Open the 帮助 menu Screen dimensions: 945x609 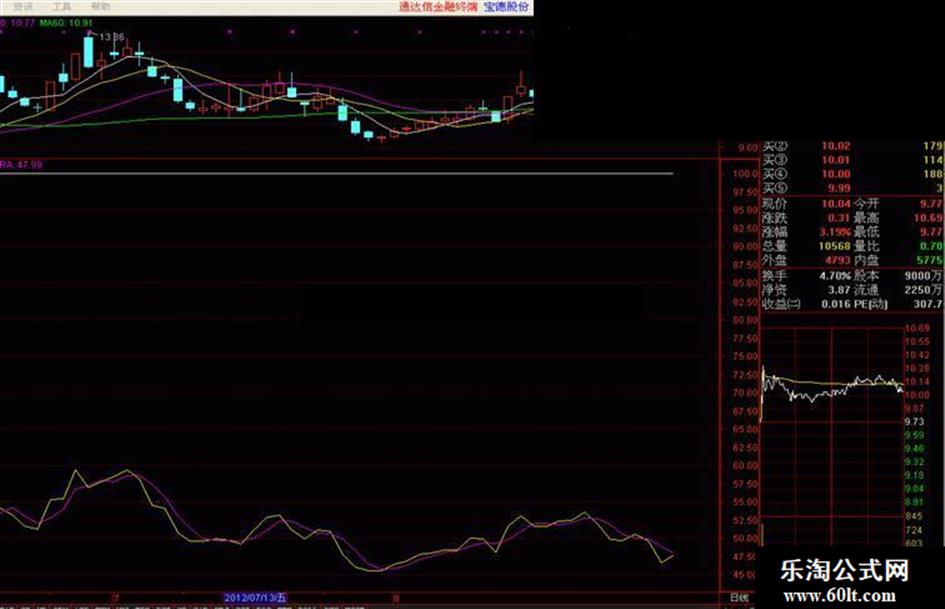tap(101, 7)
